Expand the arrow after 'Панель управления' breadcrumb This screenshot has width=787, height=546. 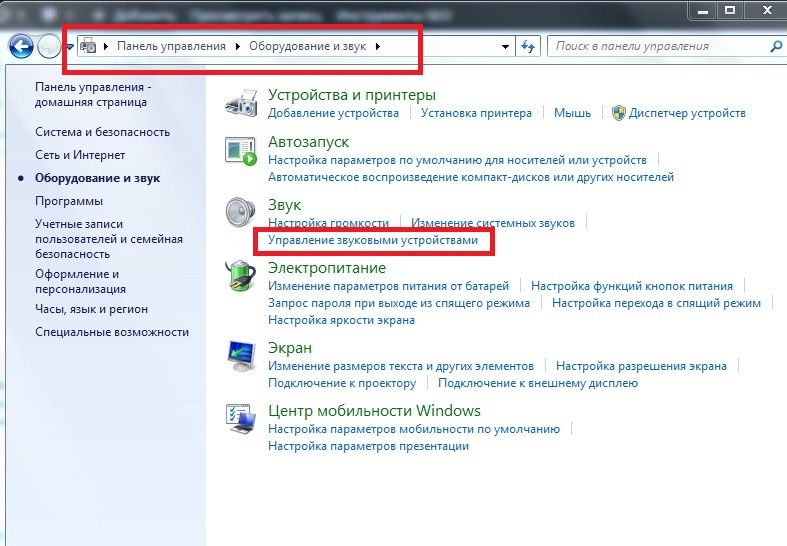click(x=237, y=46)
